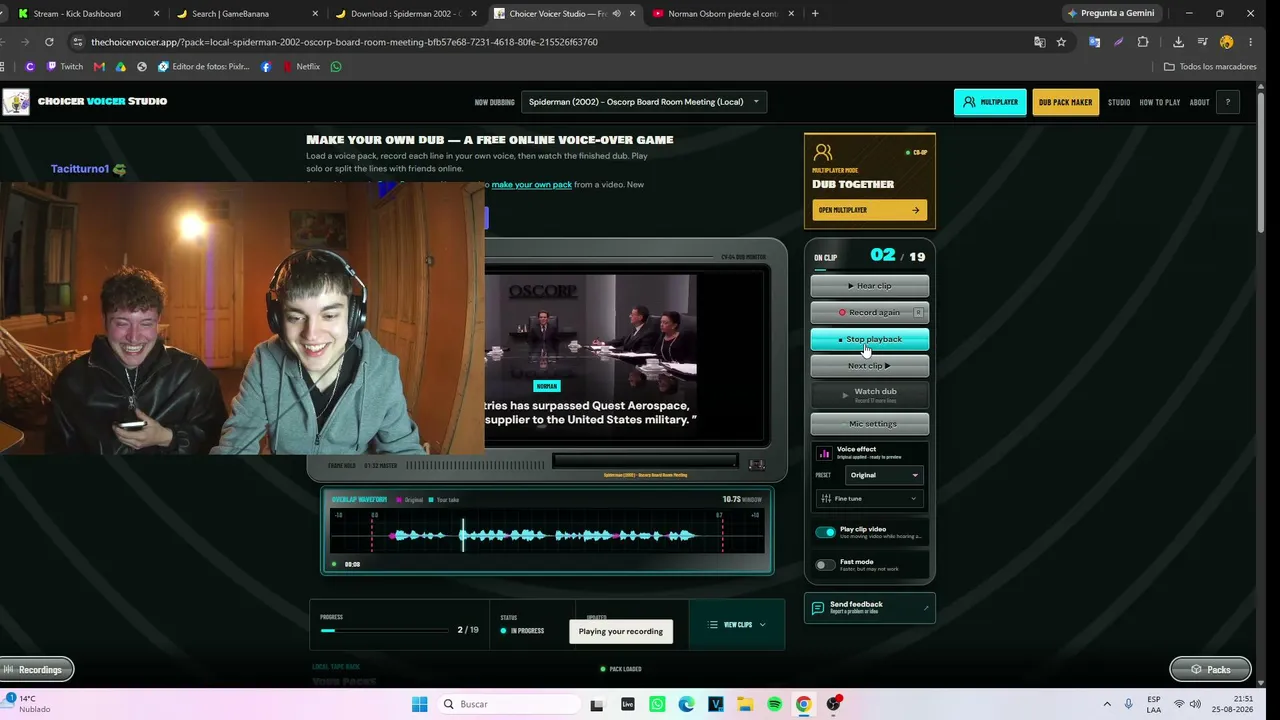1280x720 pixels.
Task: Click the Hear clip button
Action: pyautogui.click(x=869, y=286)
